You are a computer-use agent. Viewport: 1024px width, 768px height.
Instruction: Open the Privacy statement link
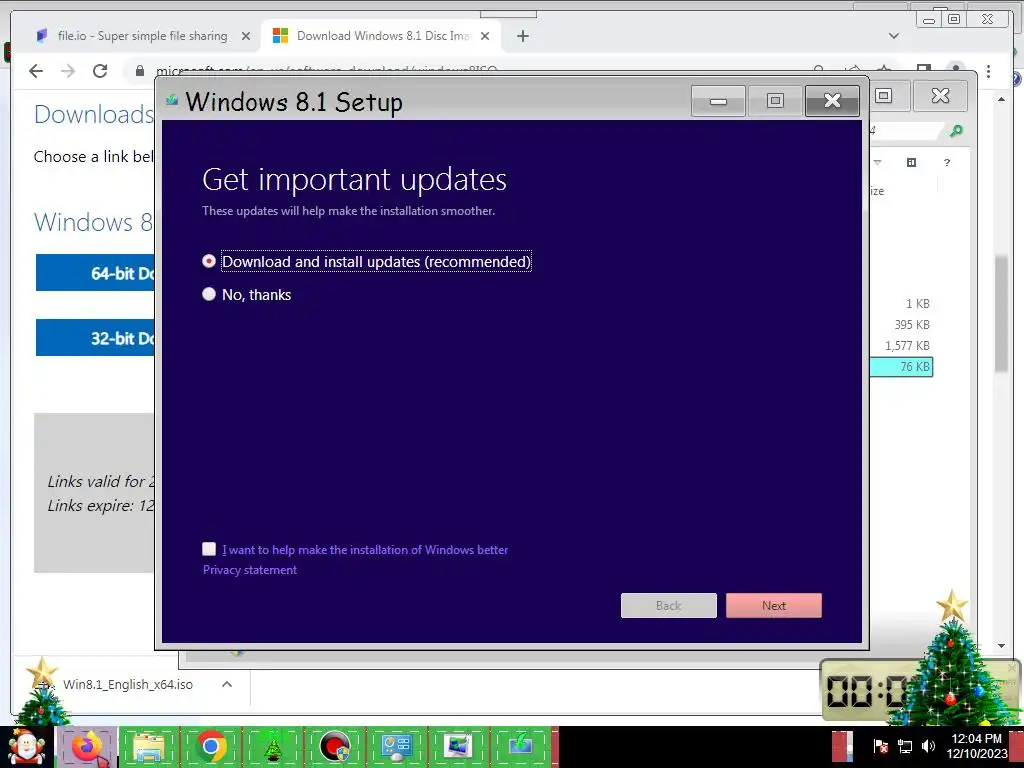click(x=249, y=570)
